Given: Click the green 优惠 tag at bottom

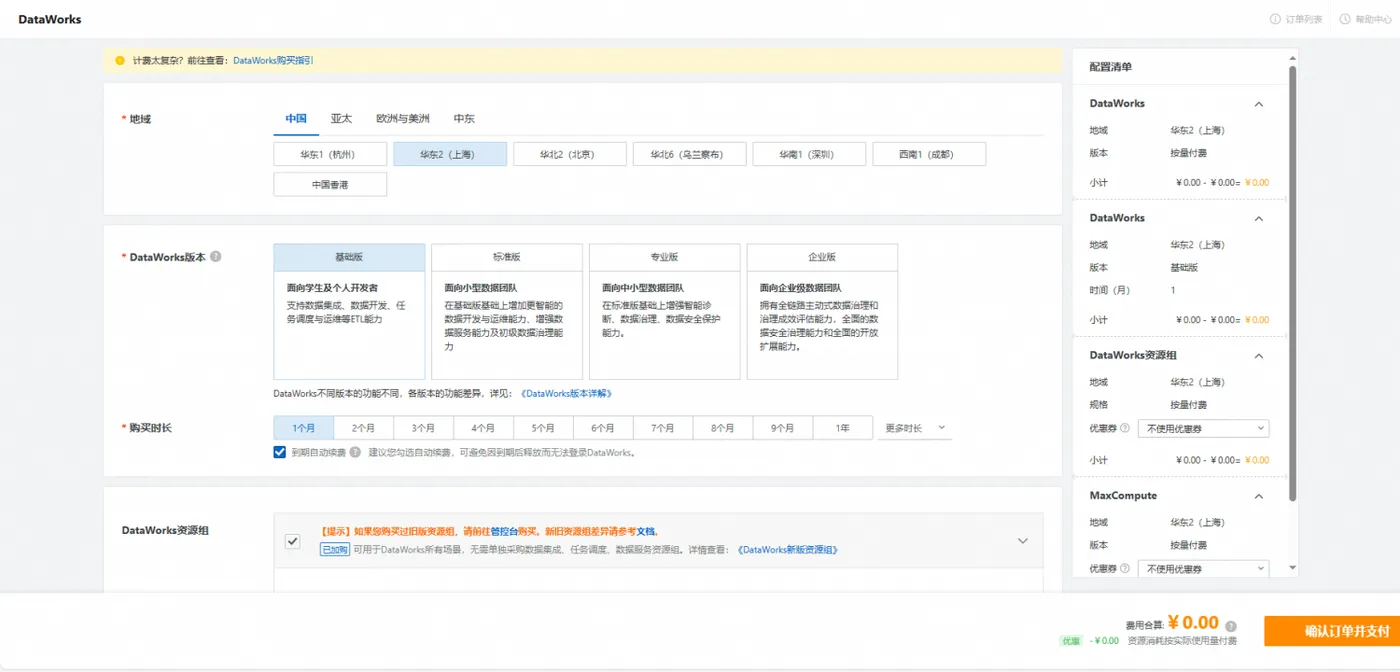Looking at the screenshot, I should [1071, 640].
